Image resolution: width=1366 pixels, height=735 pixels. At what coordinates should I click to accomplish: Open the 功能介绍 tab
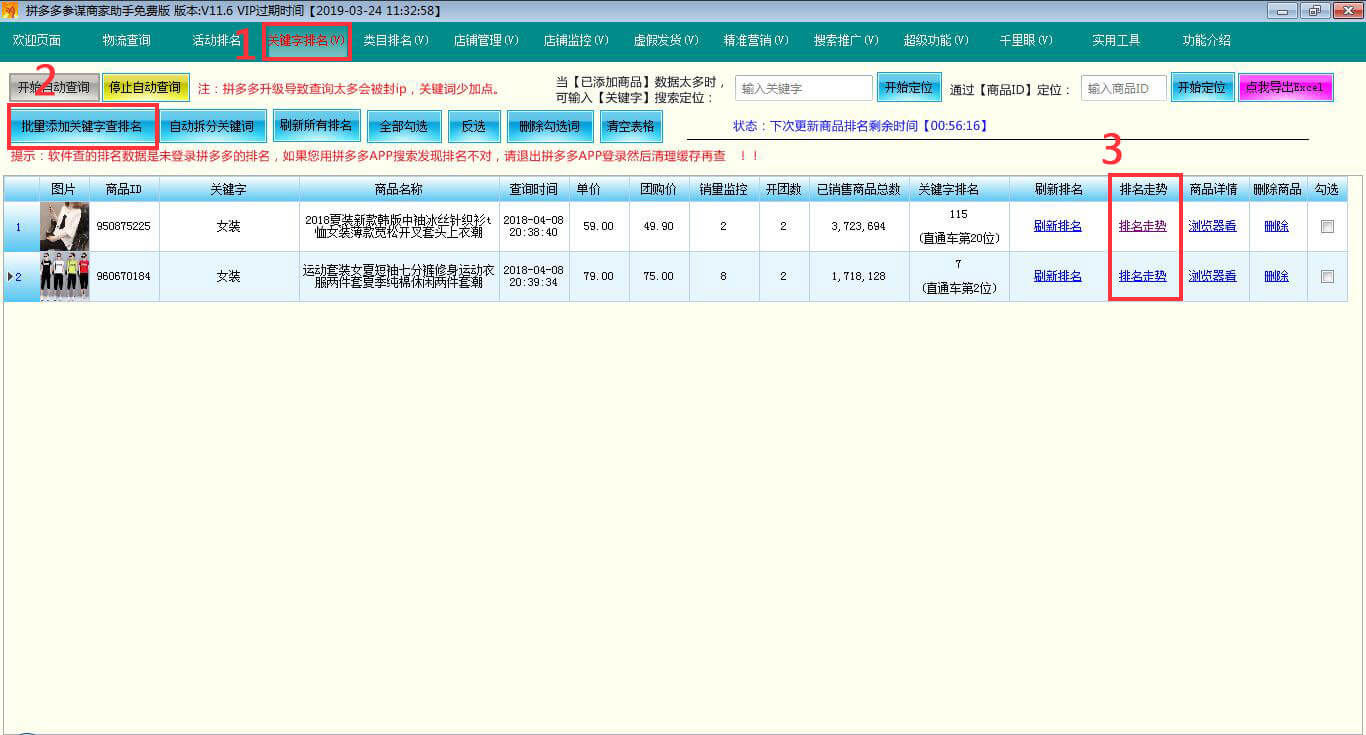pos(1206,41)
